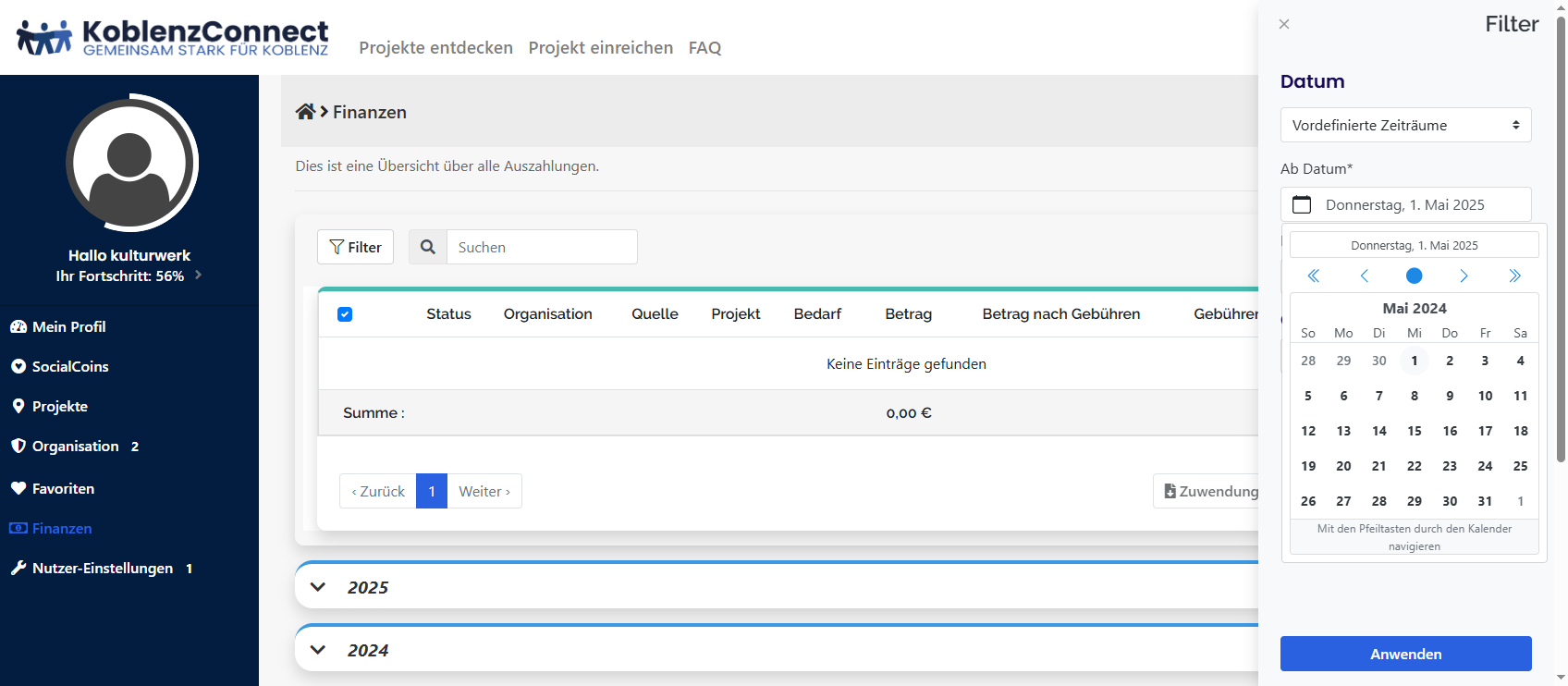Select May 15 in the calendar
The image size is (1568, 686).
coord(1415,431)
